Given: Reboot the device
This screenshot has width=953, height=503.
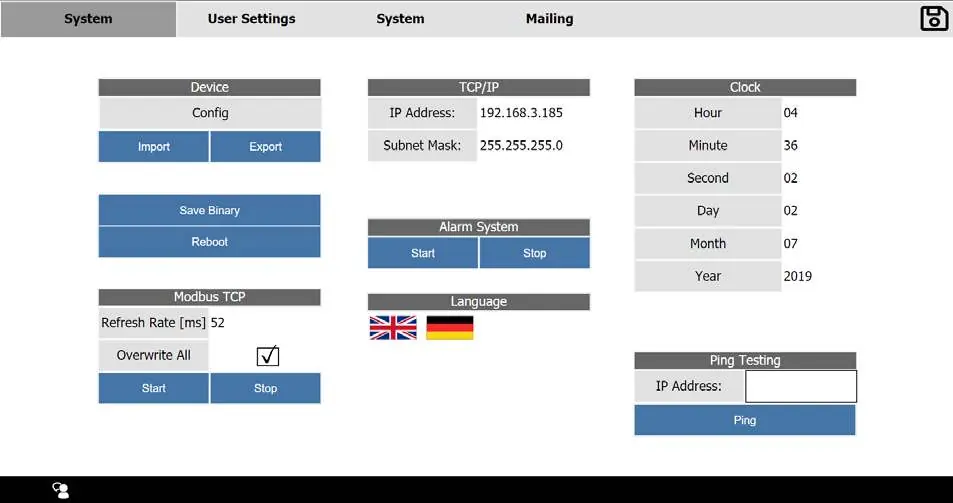Looking at the screenshot, I should (210, 242).
